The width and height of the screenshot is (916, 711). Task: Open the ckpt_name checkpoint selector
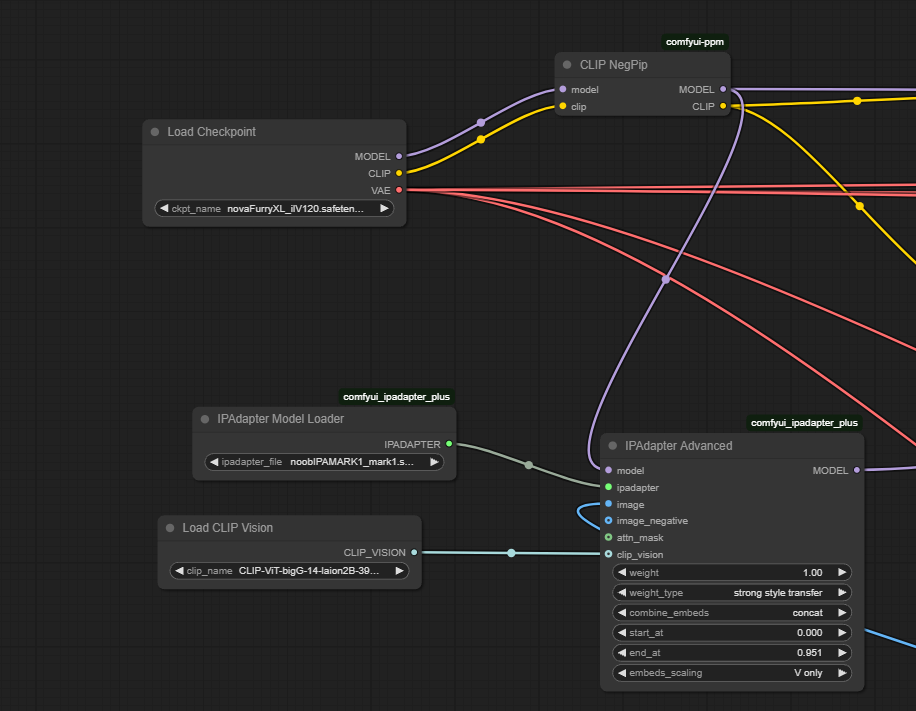tap(274, 209)
